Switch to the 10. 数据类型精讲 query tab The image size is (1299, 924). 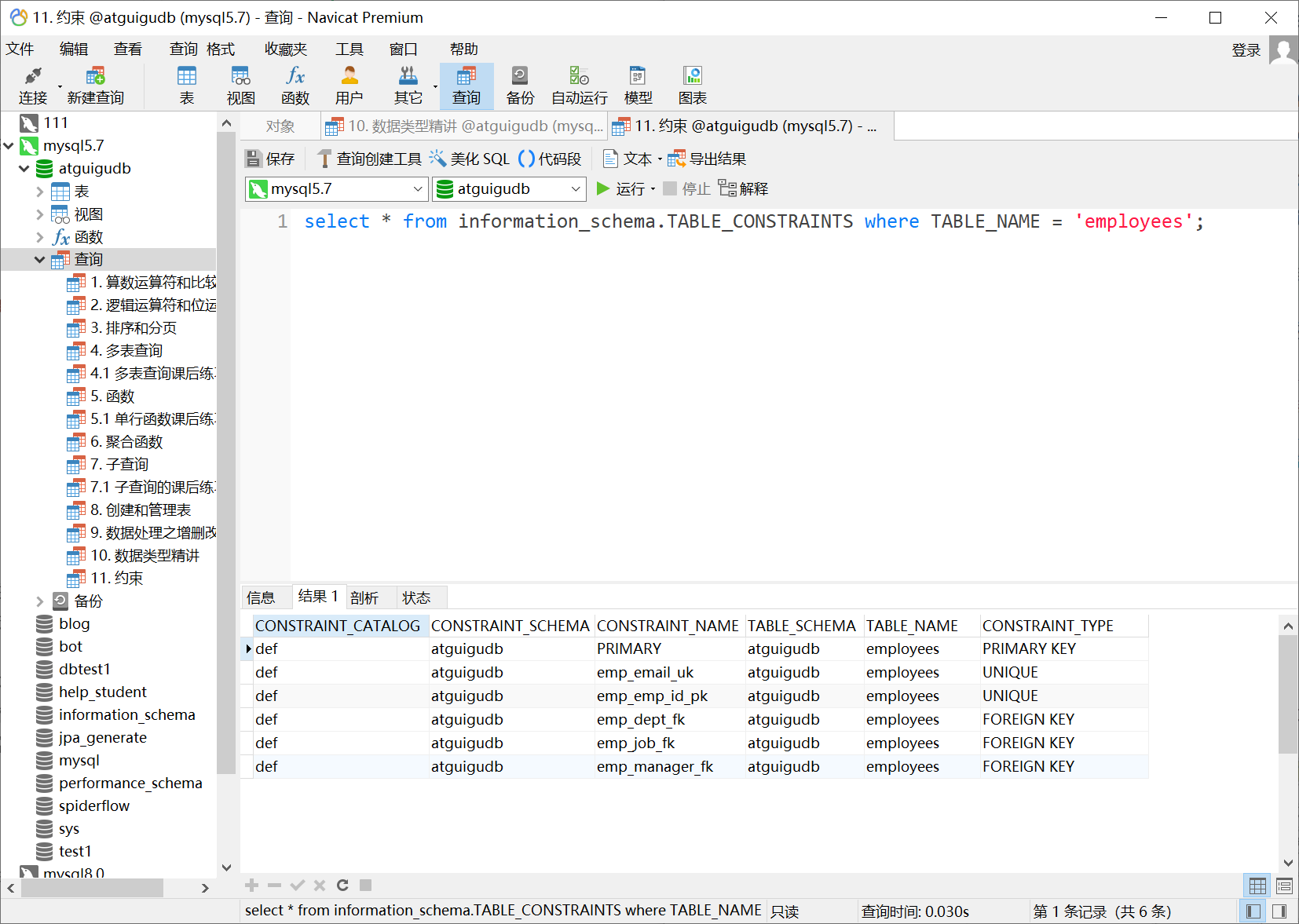tap(464, 126)
